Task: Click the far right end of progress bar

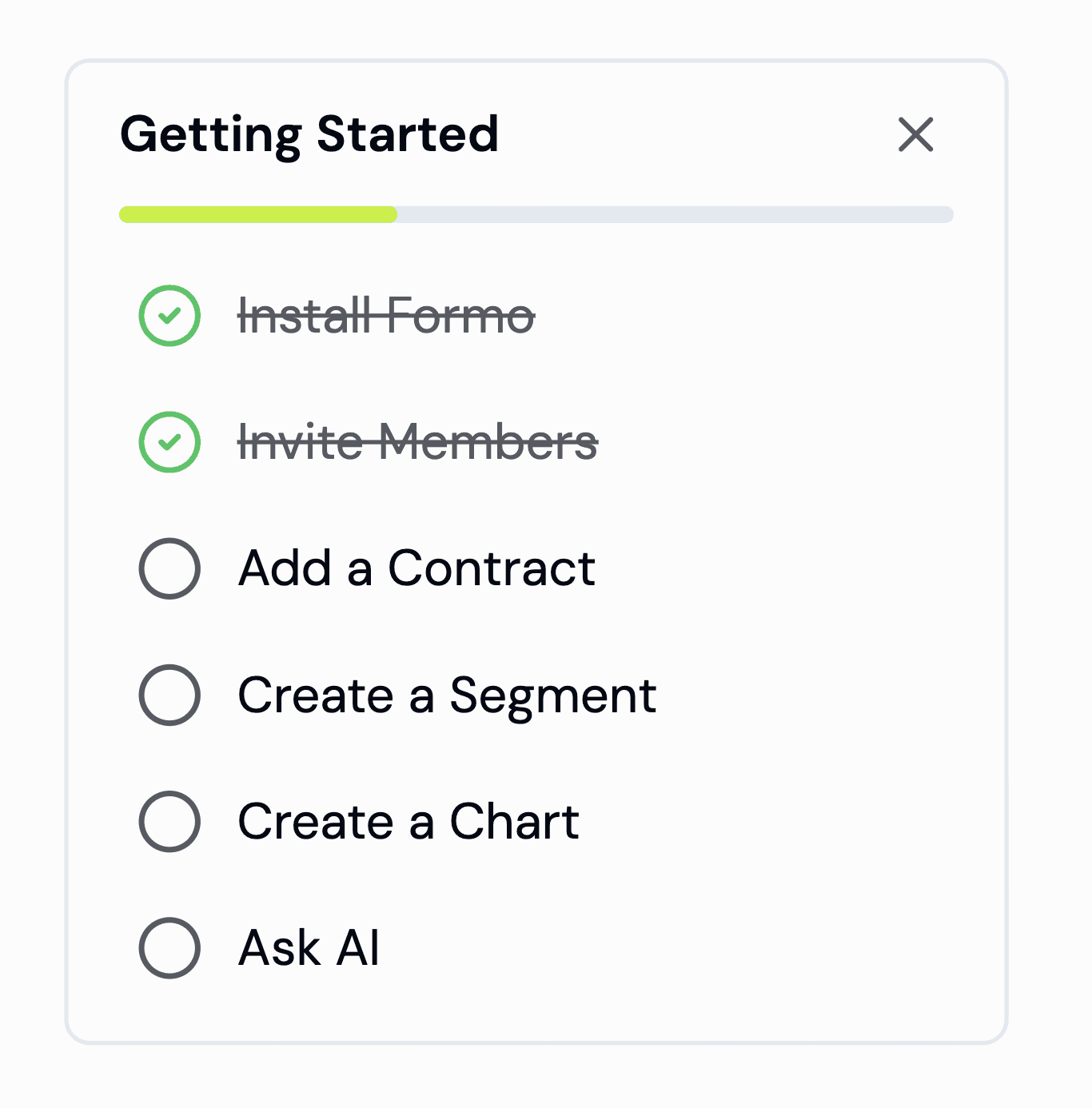Action: [x=947, y=214]
